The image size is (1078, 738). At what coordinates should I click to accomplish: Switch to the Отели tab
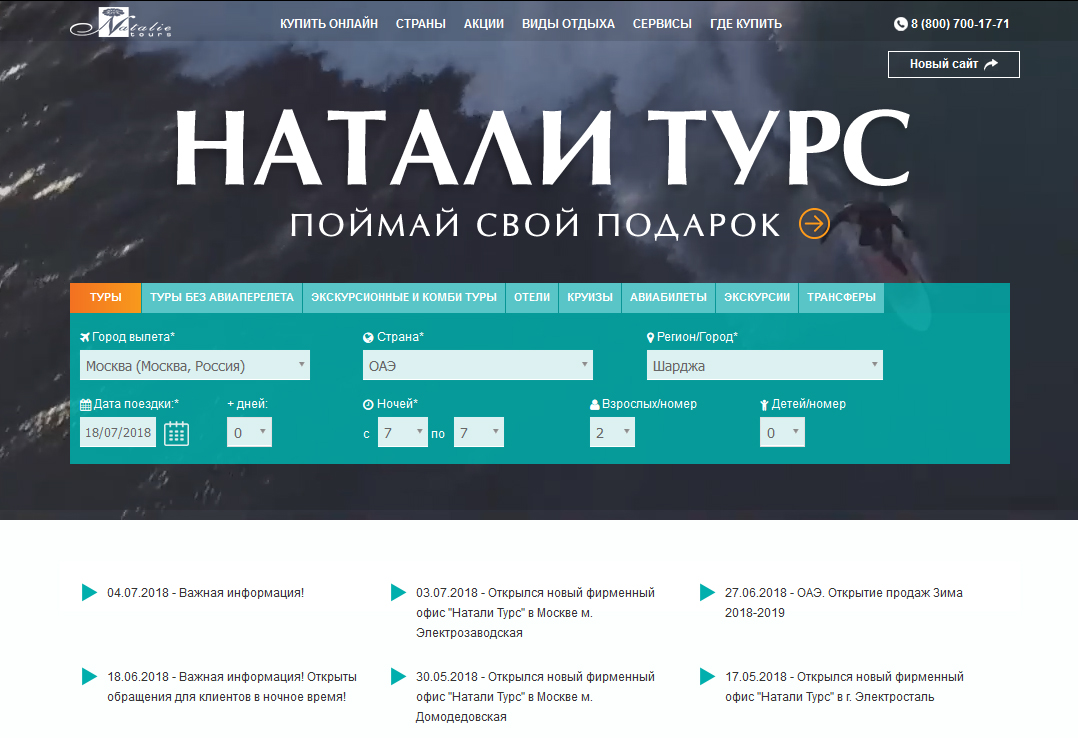coord(532,297)
